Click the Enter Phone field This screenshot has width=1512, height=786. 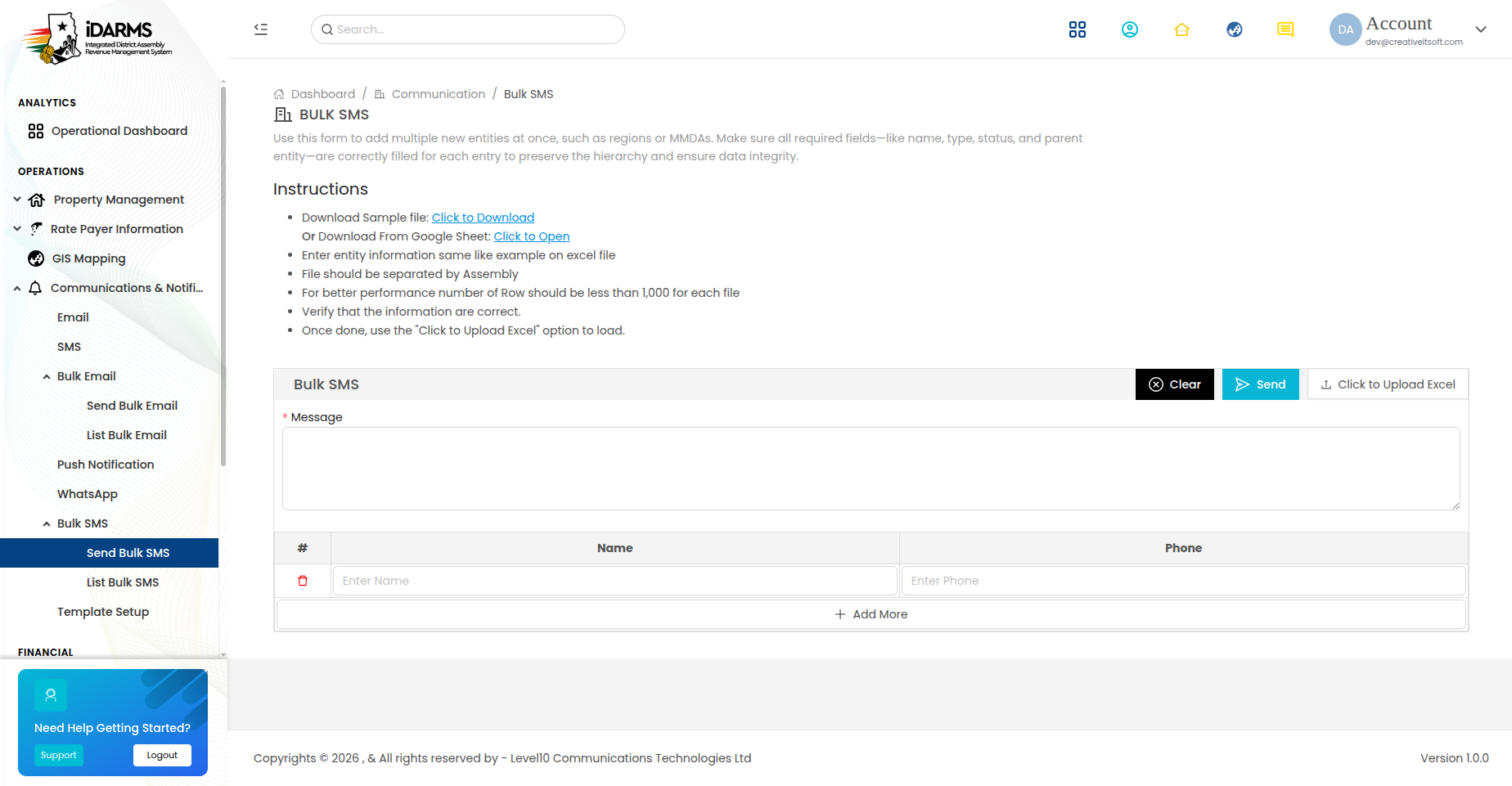tap(1184, 581)
